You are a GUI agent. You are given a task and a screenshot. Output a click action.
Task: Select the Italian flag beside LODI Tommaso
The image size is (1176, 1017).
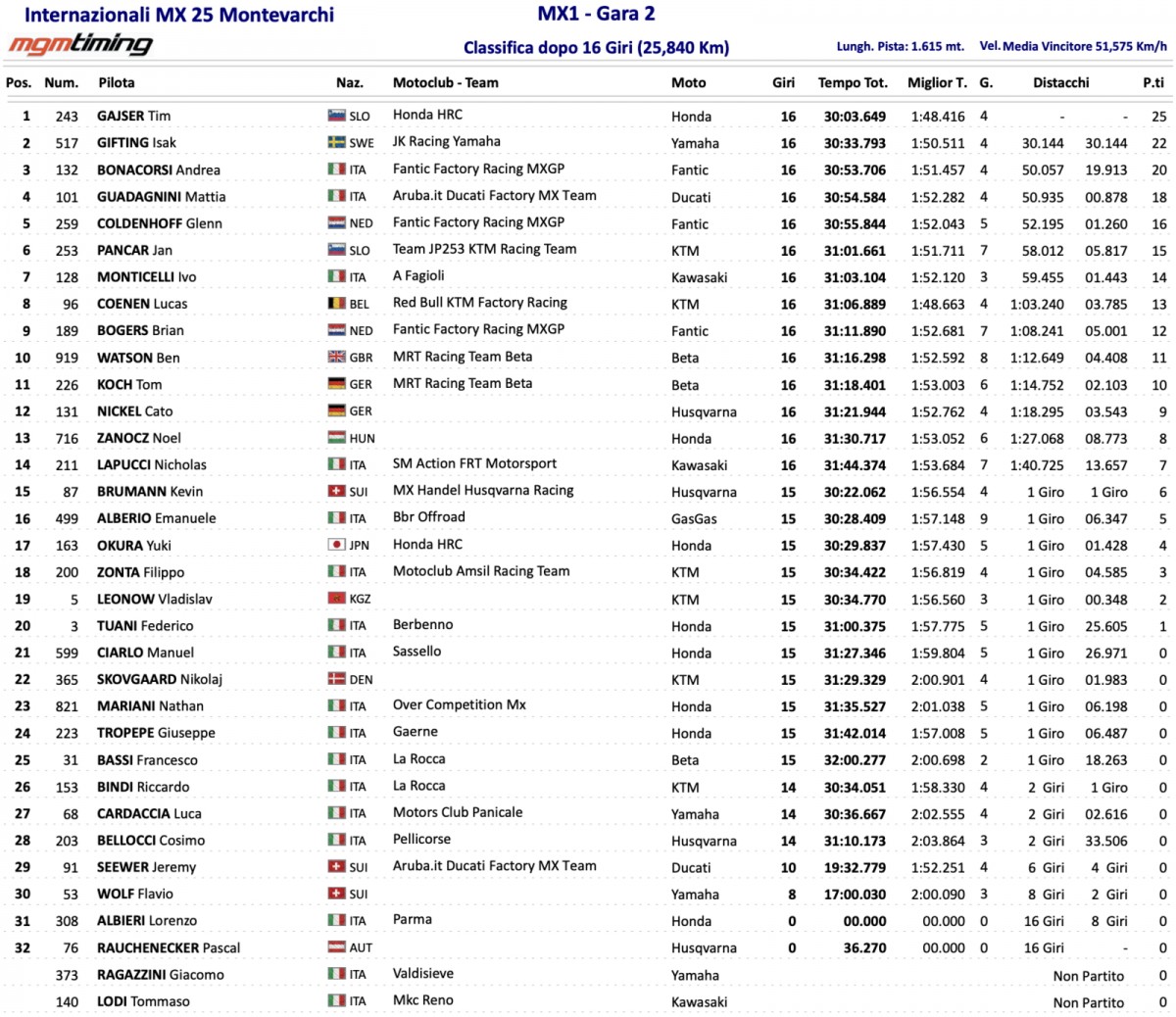[x=336, y=1001]
